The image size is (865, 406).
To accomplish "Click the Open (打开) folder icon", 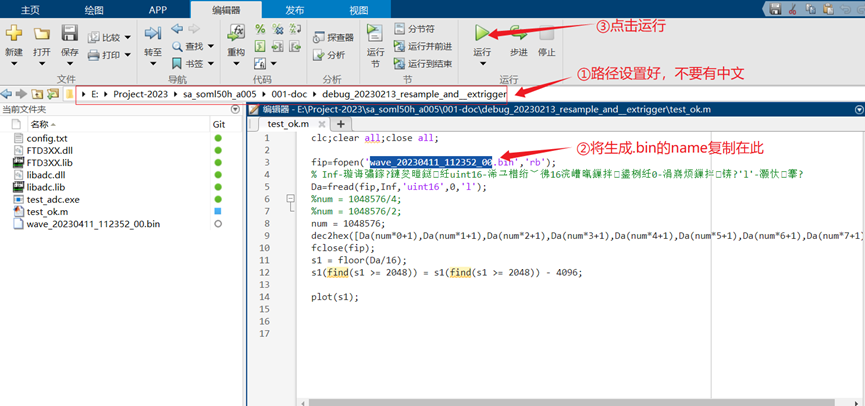I will [x=41, y=34].
